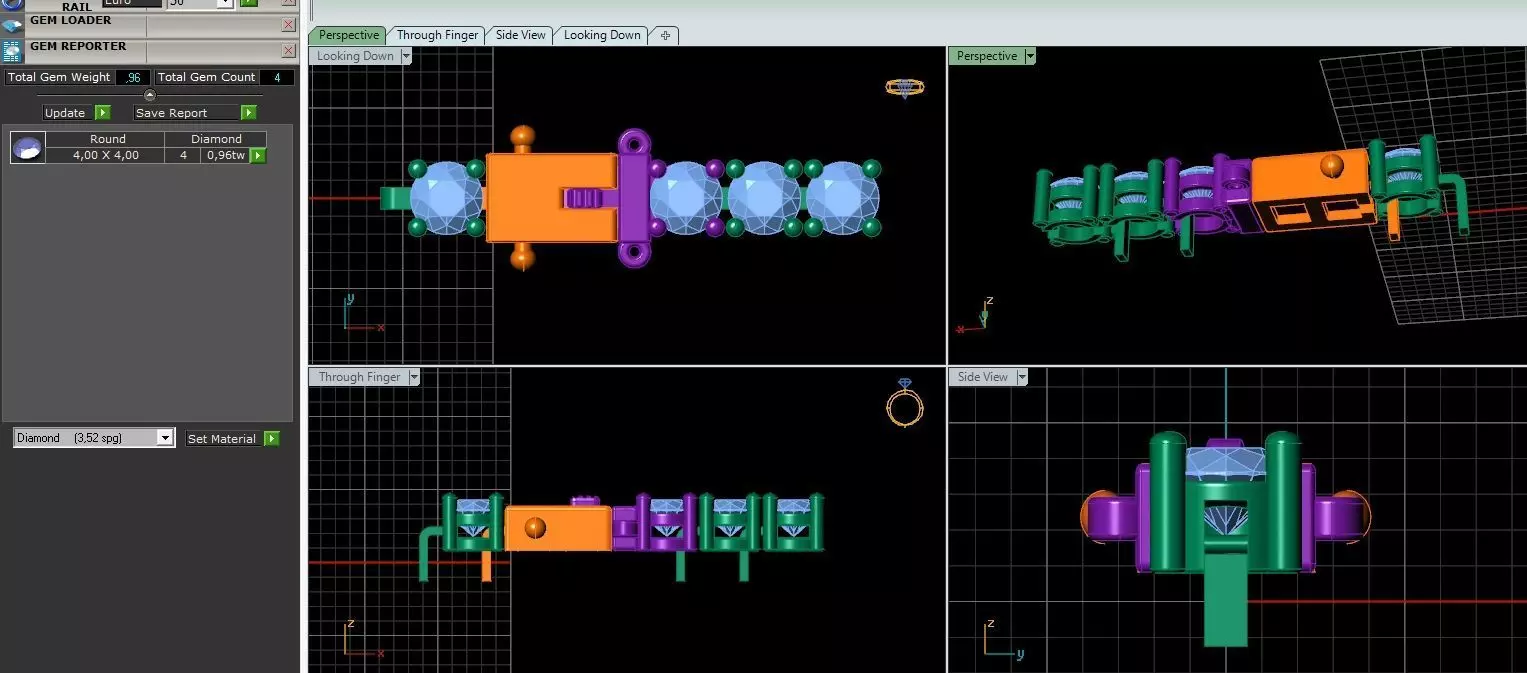Viewport: 1527px width, 673px height.
Task: Click the green arrow next to Update
Action: (103, 113)
